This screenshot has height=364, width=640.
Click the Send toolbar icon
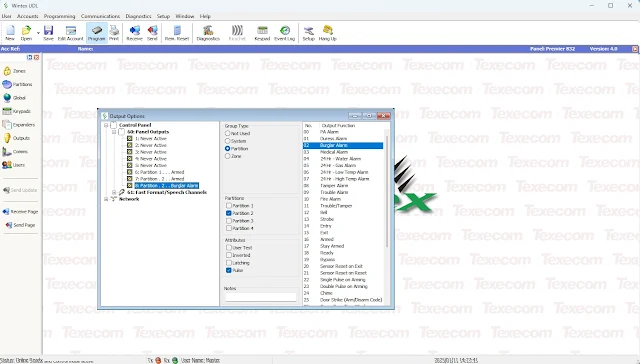pos(152,33)
